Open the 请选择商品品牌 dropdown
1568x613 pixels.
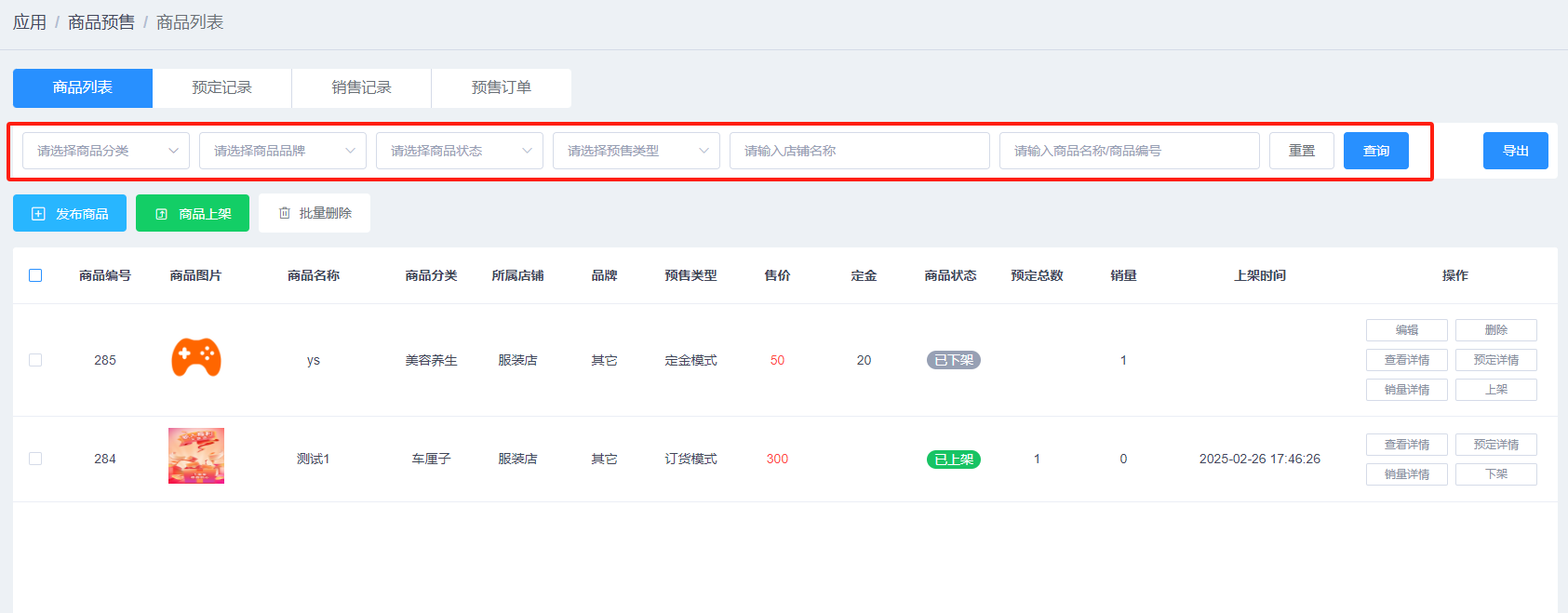(283, 151)
